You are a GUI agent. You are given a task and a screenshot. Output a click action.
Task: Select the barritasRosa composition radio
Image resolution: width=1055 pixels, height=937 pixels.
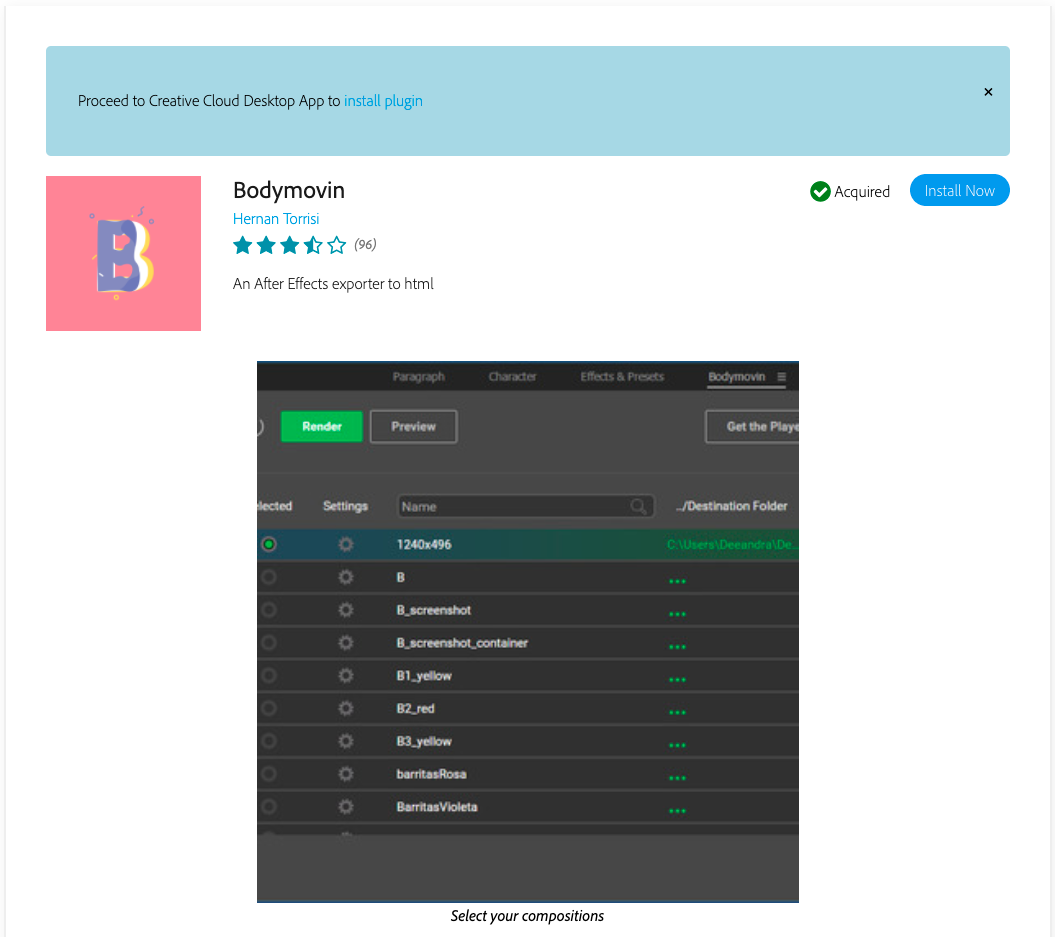(269, 774)
